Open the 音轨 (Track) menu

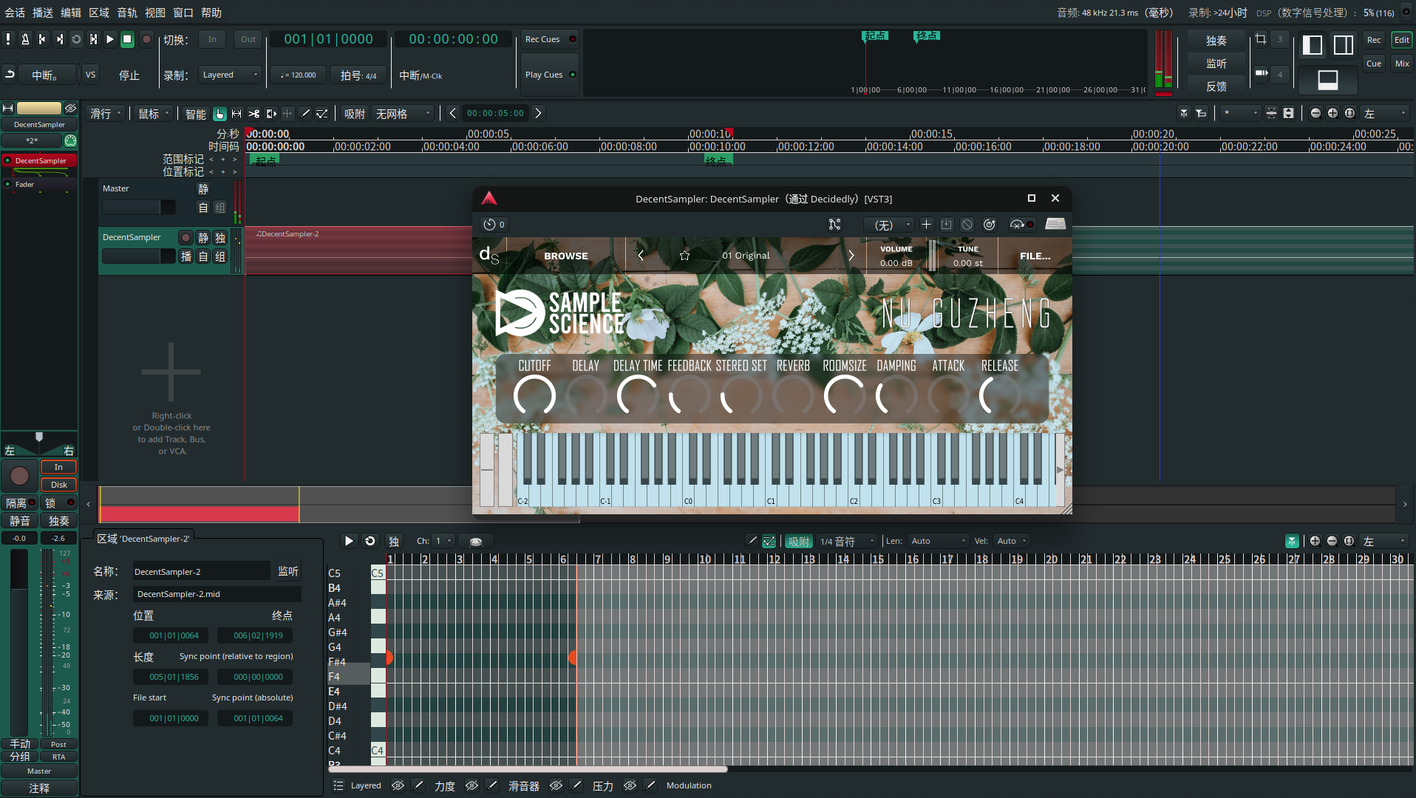pos(127,13)
